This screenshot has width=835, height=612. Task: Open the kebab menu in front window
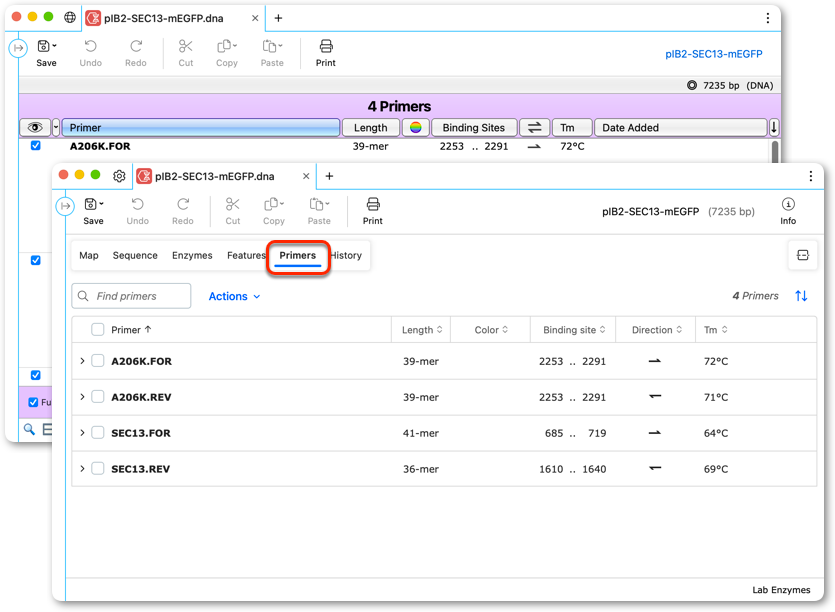pyautogui.click(x=811, y=176)
